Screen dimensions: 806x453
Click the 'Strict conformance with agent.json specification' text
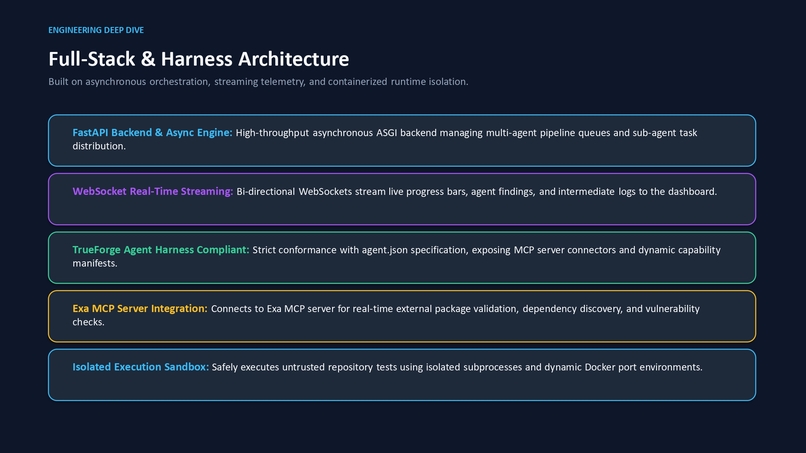click(x=396, y=257)
